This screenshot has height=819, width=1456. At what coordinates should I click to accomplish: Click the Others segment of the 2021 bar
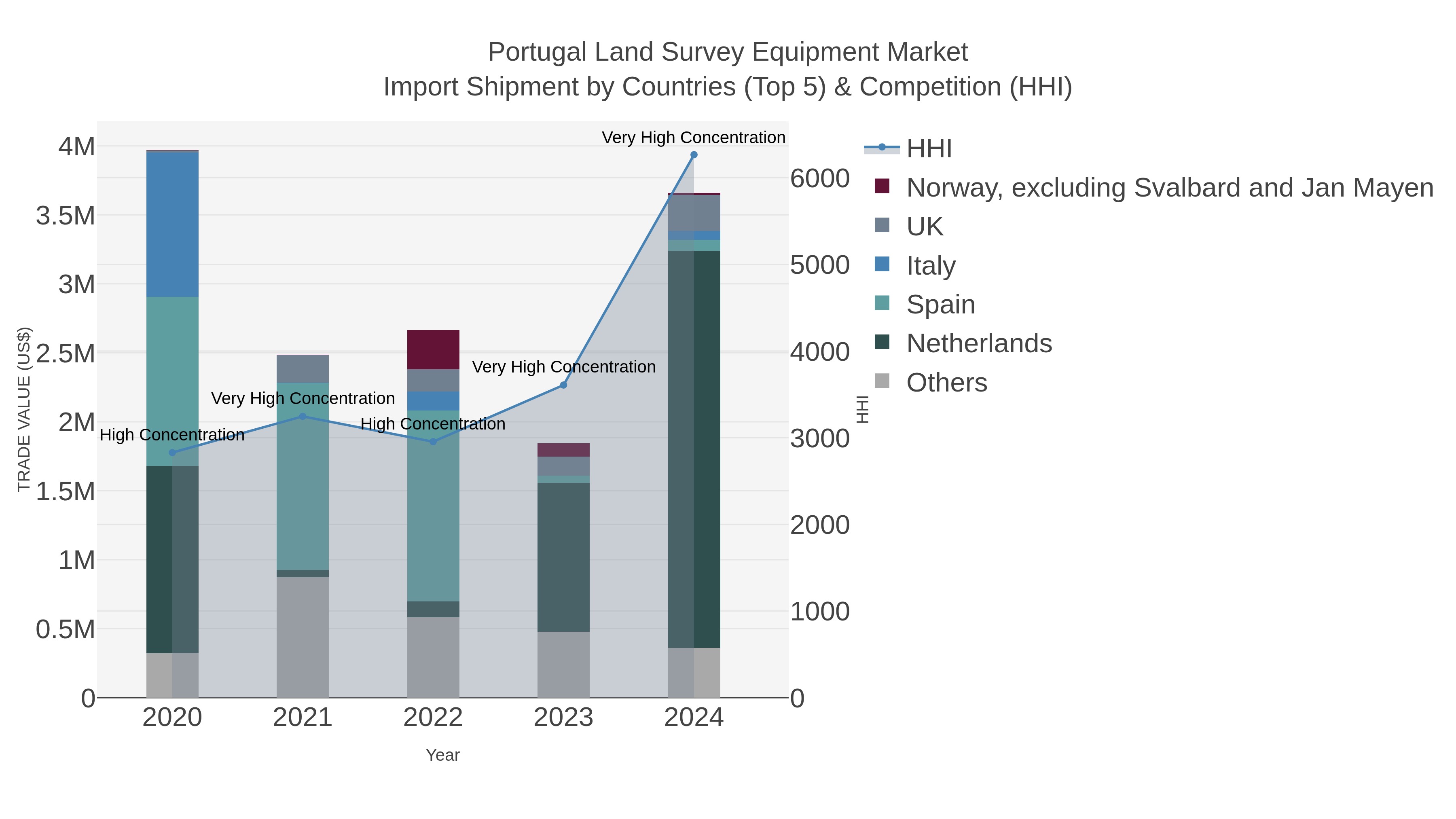pyautogui.click(x=303, y=637)
